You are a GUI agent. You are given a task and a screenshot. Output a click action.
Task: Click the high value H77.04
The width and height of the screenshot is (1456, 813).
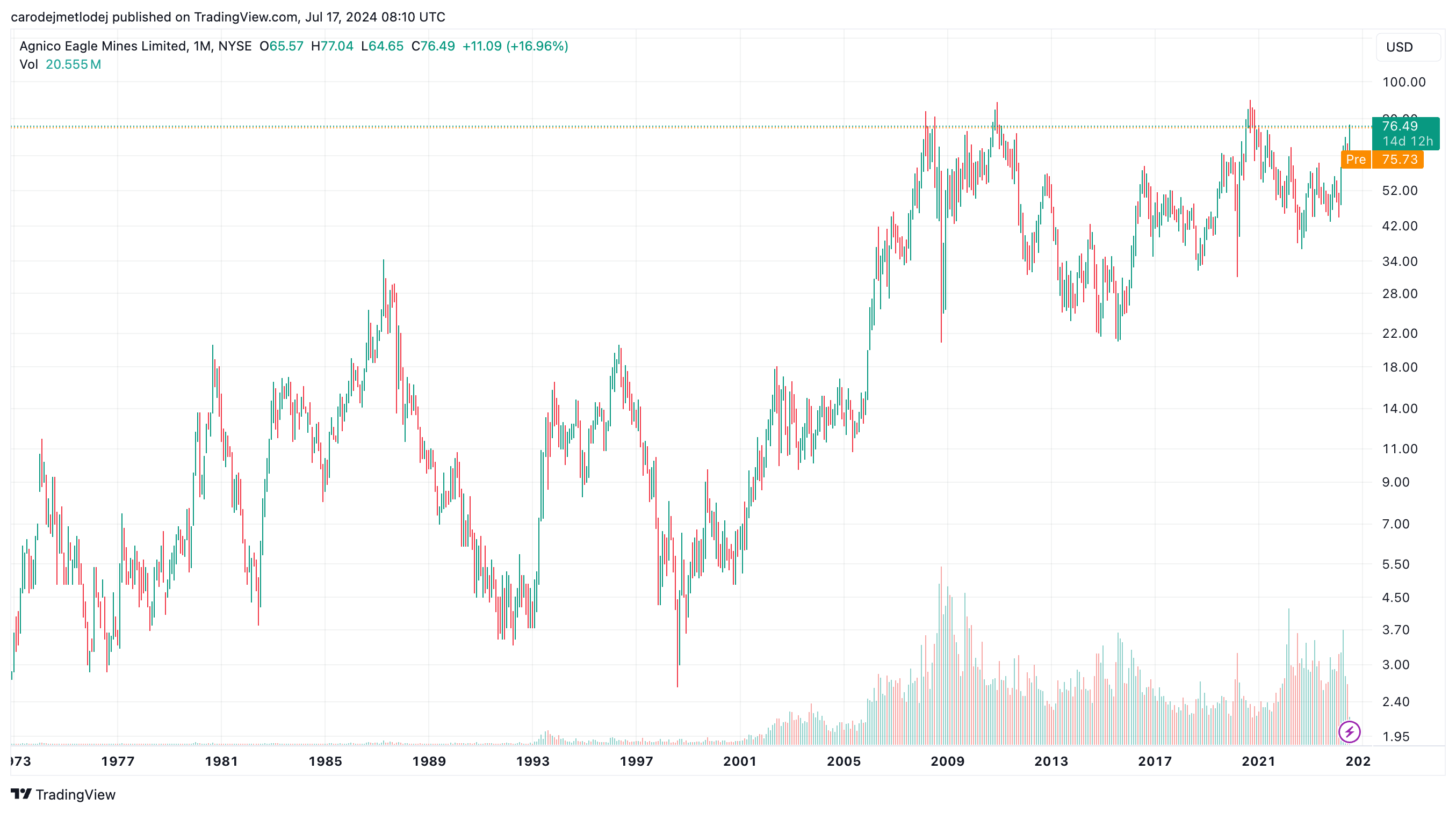(333, 46)
